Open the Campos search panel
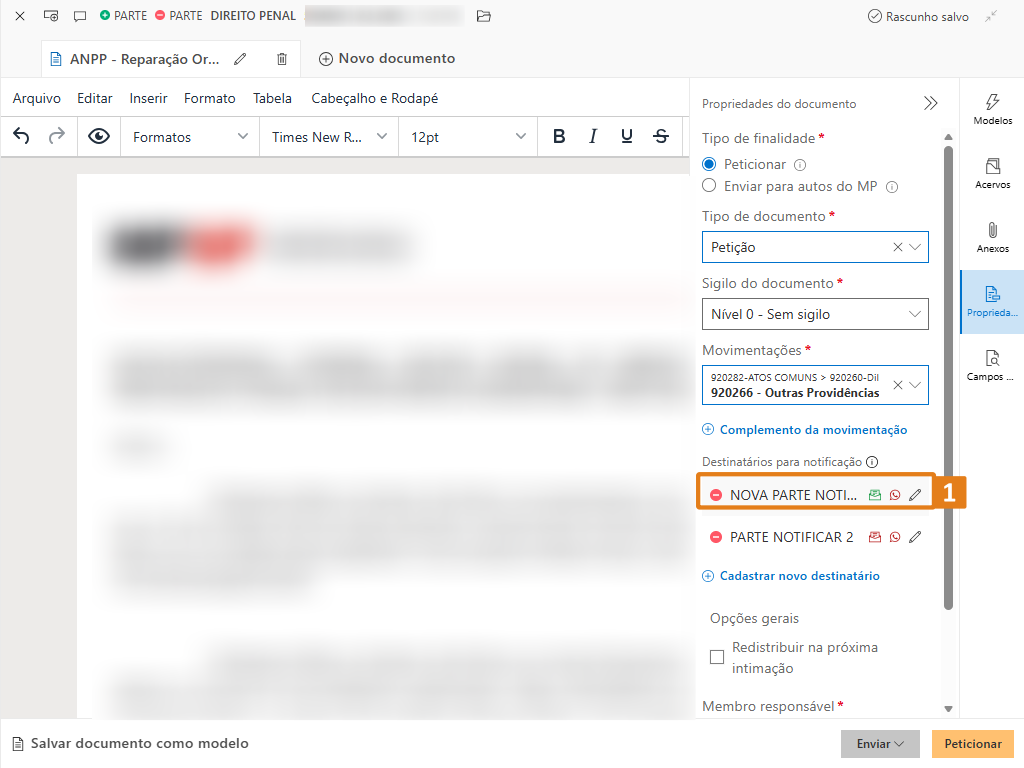 coord(992,365)
